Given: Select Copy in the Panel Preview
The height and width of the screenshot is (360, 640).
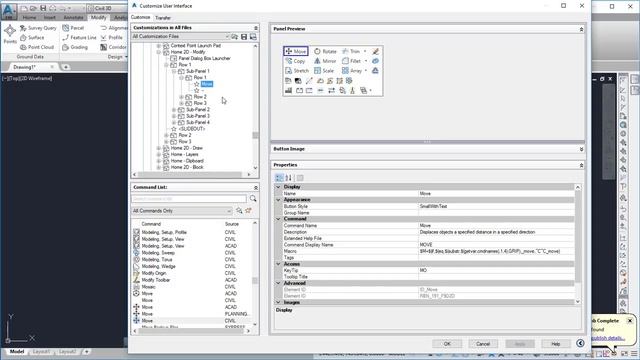Looking at the screenshot, I should tap(295, 61).
